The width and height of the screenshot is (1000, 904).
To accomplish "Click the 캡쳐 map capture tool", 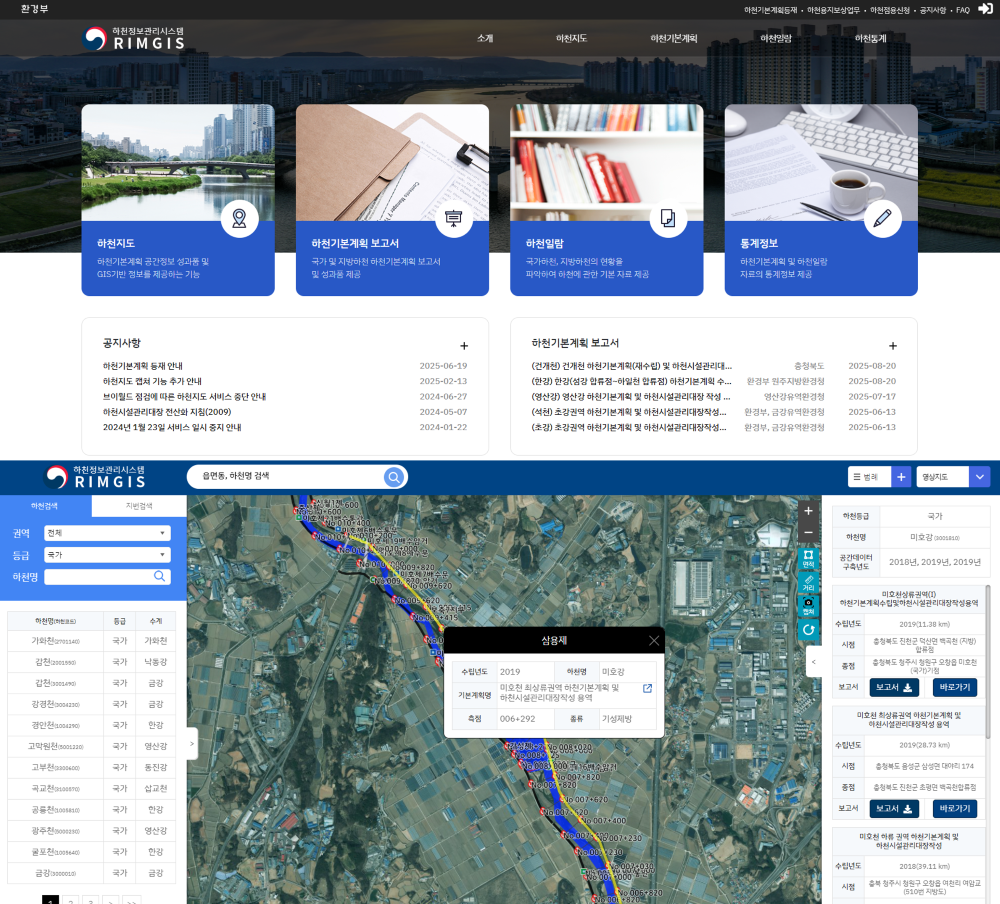I will click(808, 607).
